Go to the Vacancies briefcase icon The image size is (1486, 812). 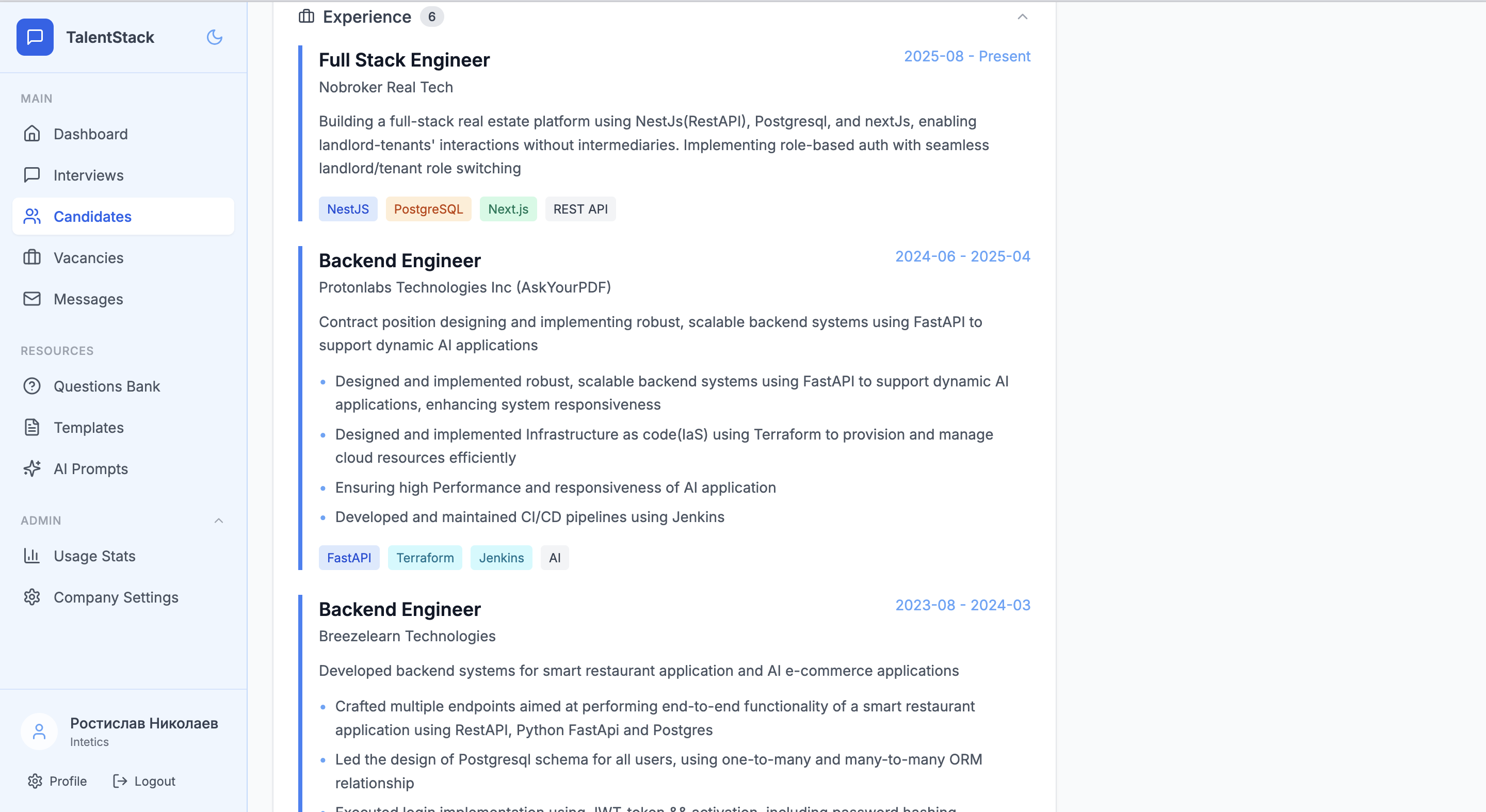[x=33, y=258]
